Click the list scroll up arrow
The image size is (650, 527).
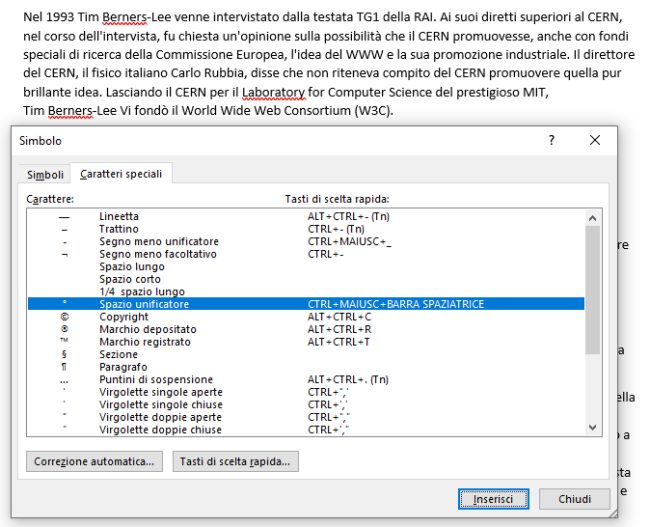tap(592, 218)
